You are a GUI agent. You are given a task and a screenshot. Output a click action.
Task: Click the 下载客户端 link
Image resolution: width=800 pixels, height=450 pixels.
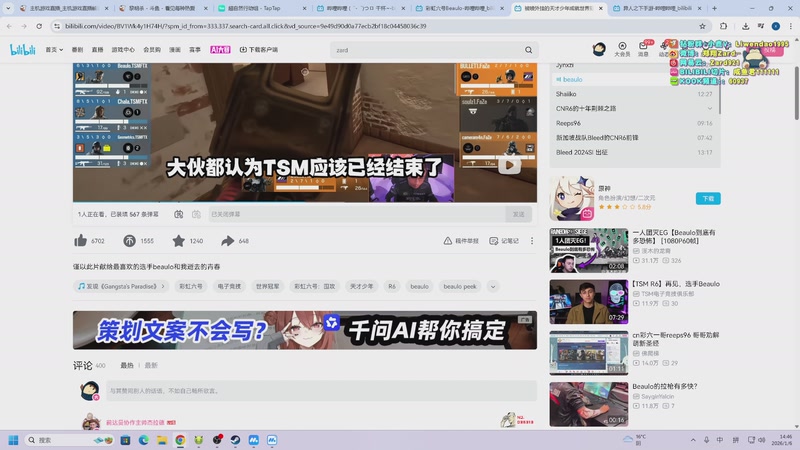(259, 49)
